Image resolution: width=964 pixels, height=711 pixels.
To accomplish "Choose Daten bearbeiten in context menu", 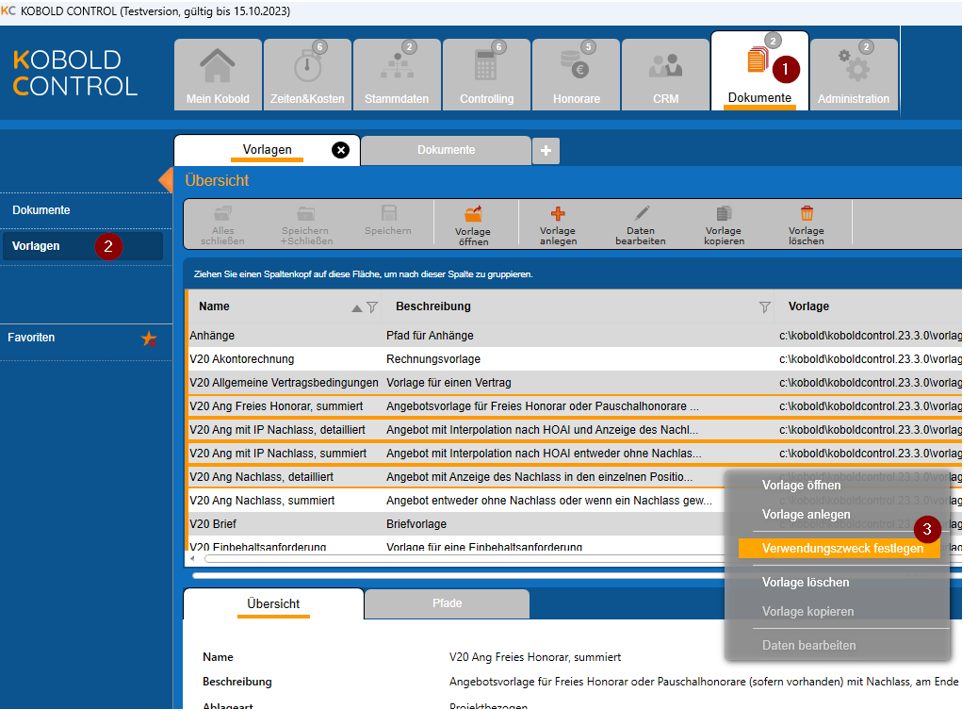I will pos(809,645).
